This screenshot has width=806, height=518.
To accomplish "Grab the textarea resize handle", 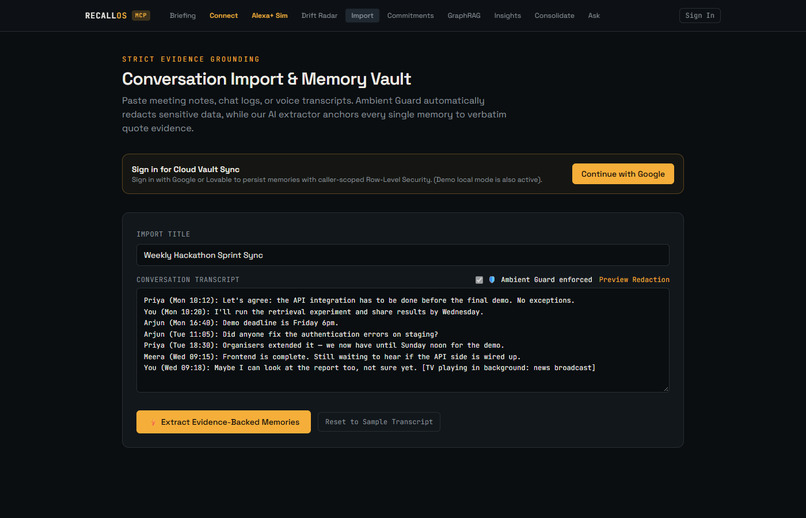I will click(666, 388).
